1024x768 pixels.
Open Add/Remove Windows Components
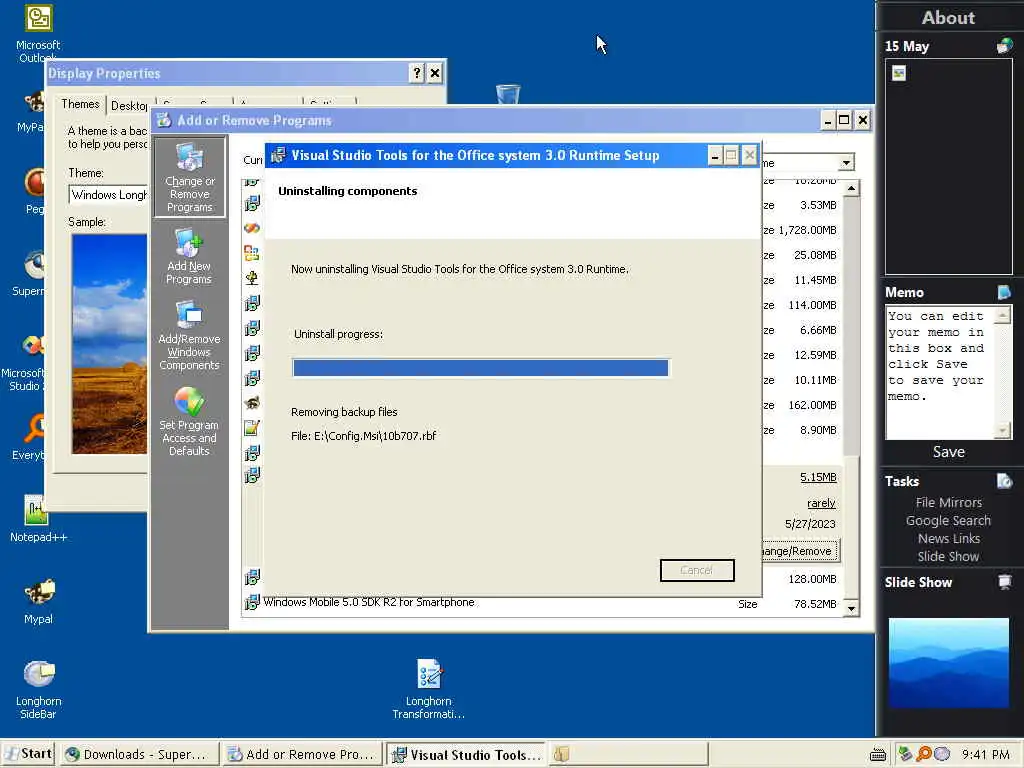(x=189, y=336)
